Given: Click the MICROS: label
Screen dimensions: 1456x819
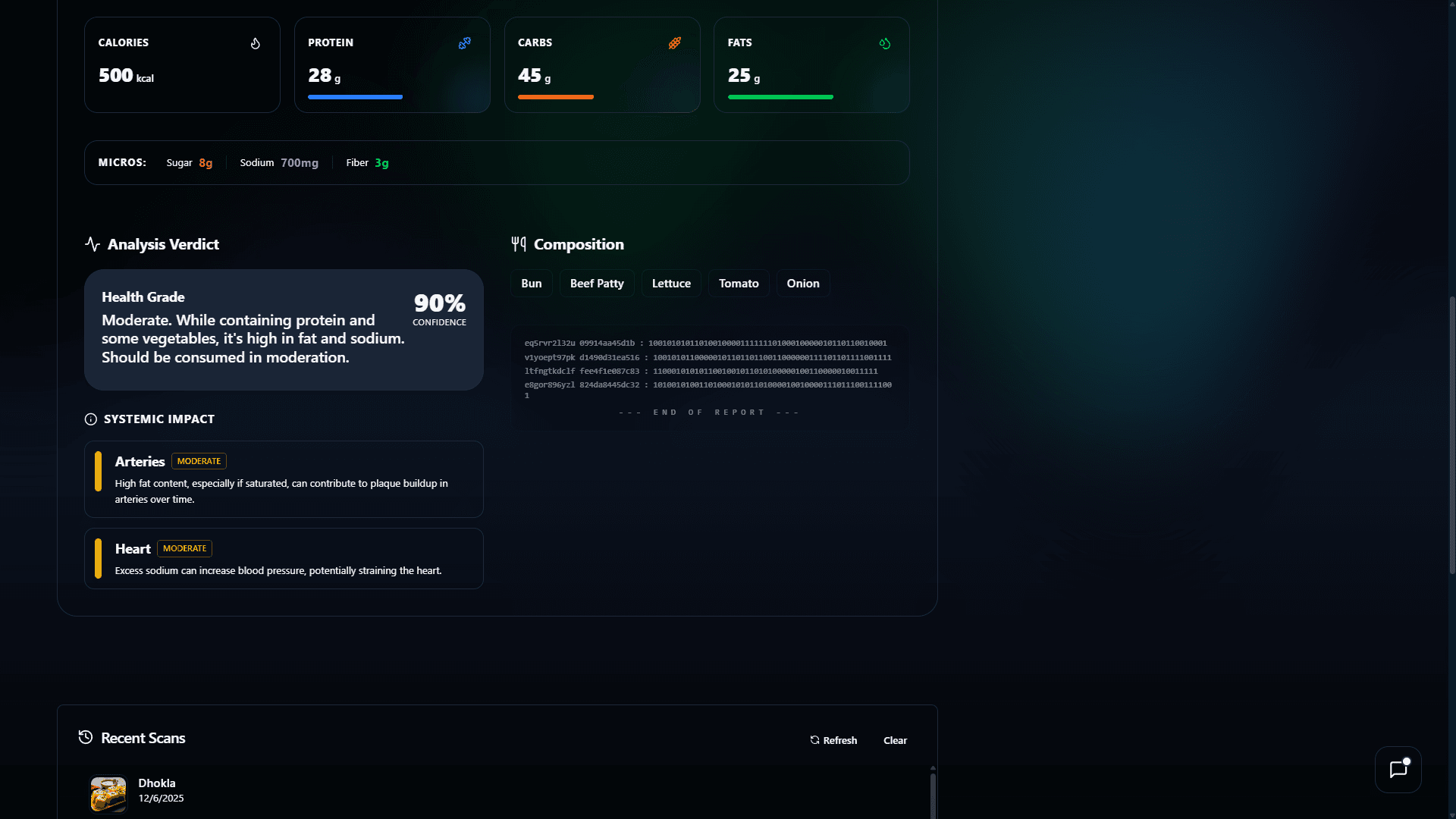Looking at the screenshot, I should click(x=122, y=162).
